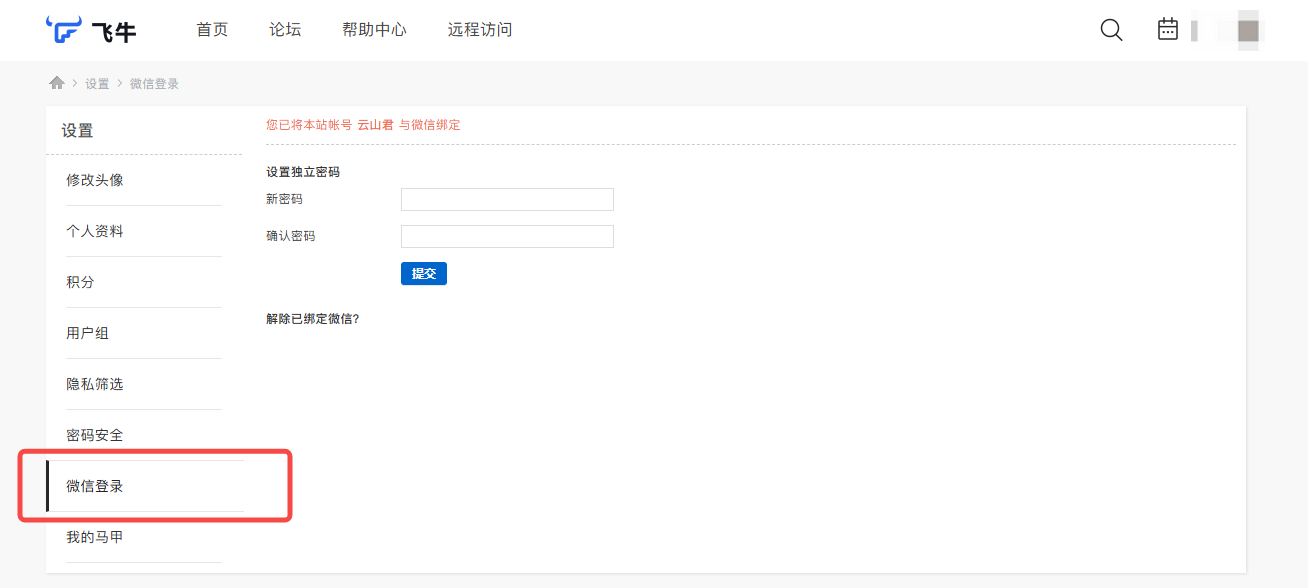Select 我的马甲 in settings sidebar

[x=95, y=537]
